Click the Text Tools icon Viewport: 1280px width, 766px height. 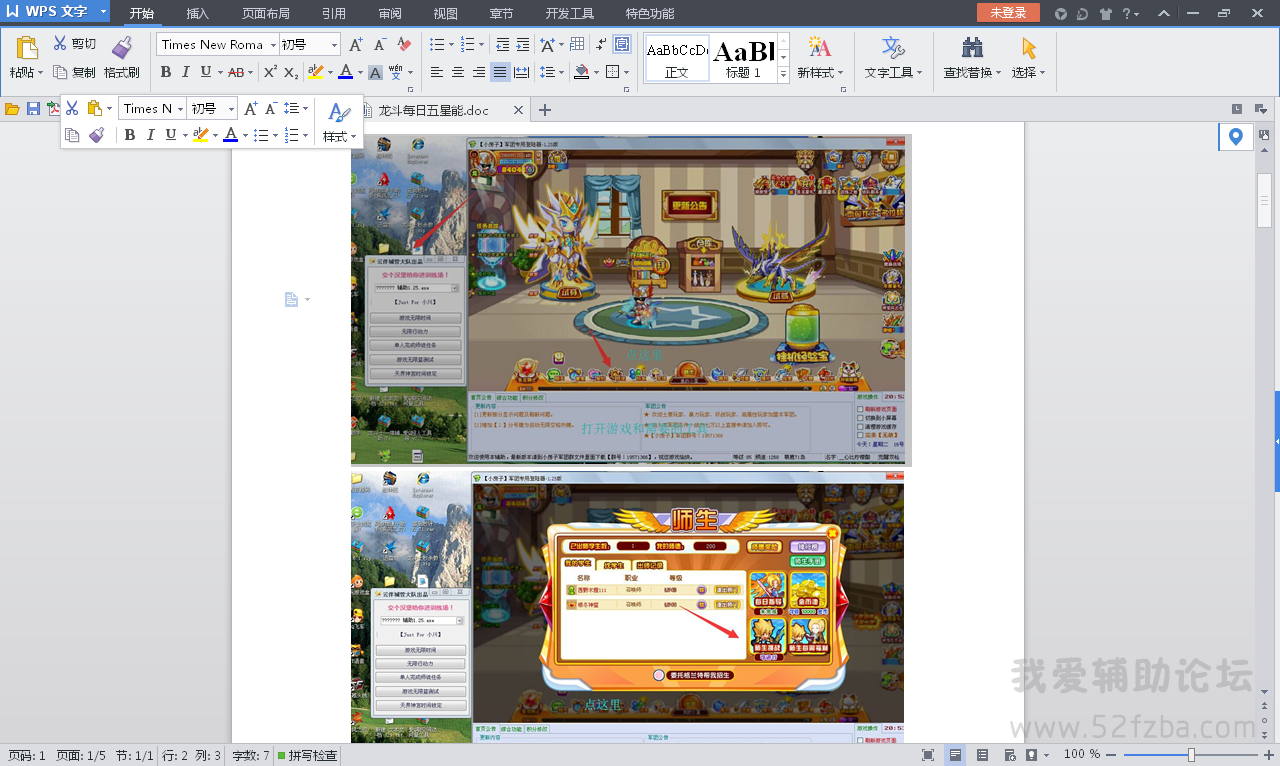click(893, 48)
